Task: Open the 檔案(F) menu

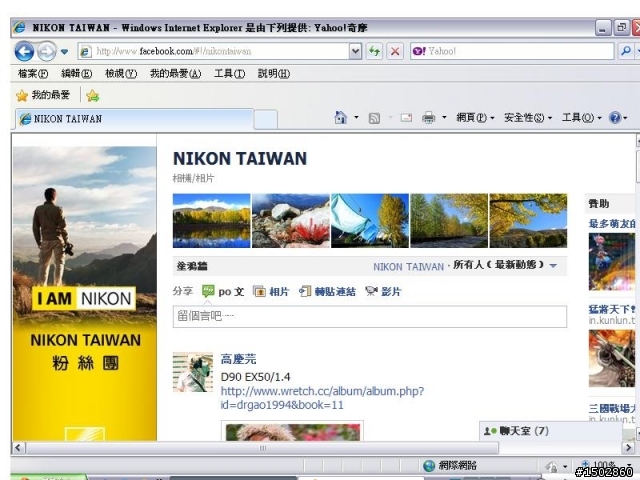Action: 33,74
